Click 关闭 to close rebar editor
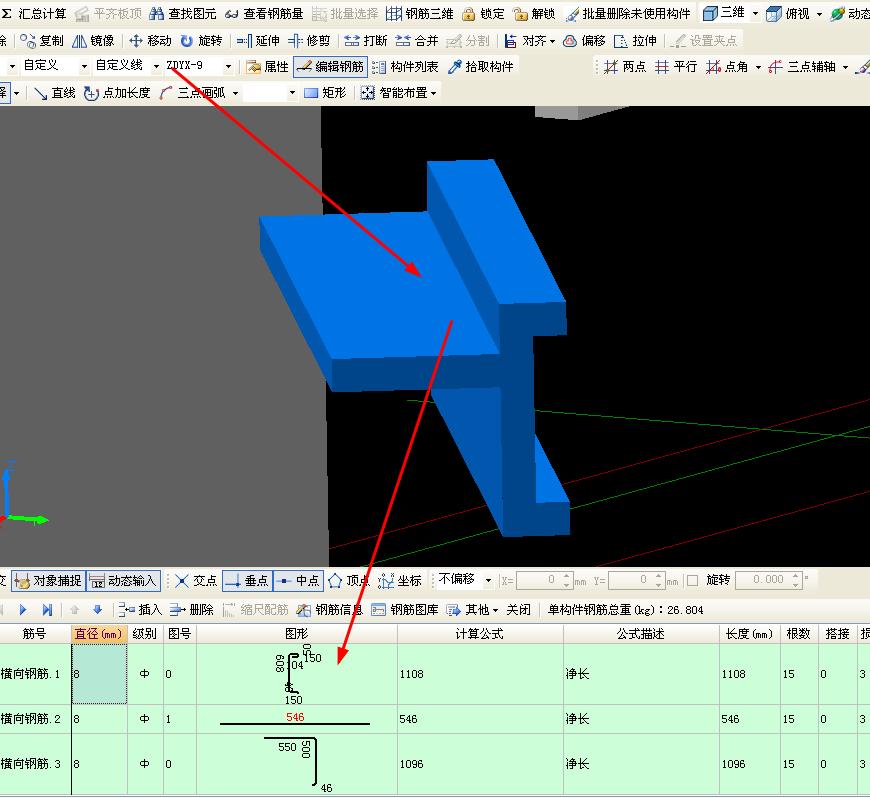Image resolution: width=870 pixels, height=798 pixels. (518, 610)
